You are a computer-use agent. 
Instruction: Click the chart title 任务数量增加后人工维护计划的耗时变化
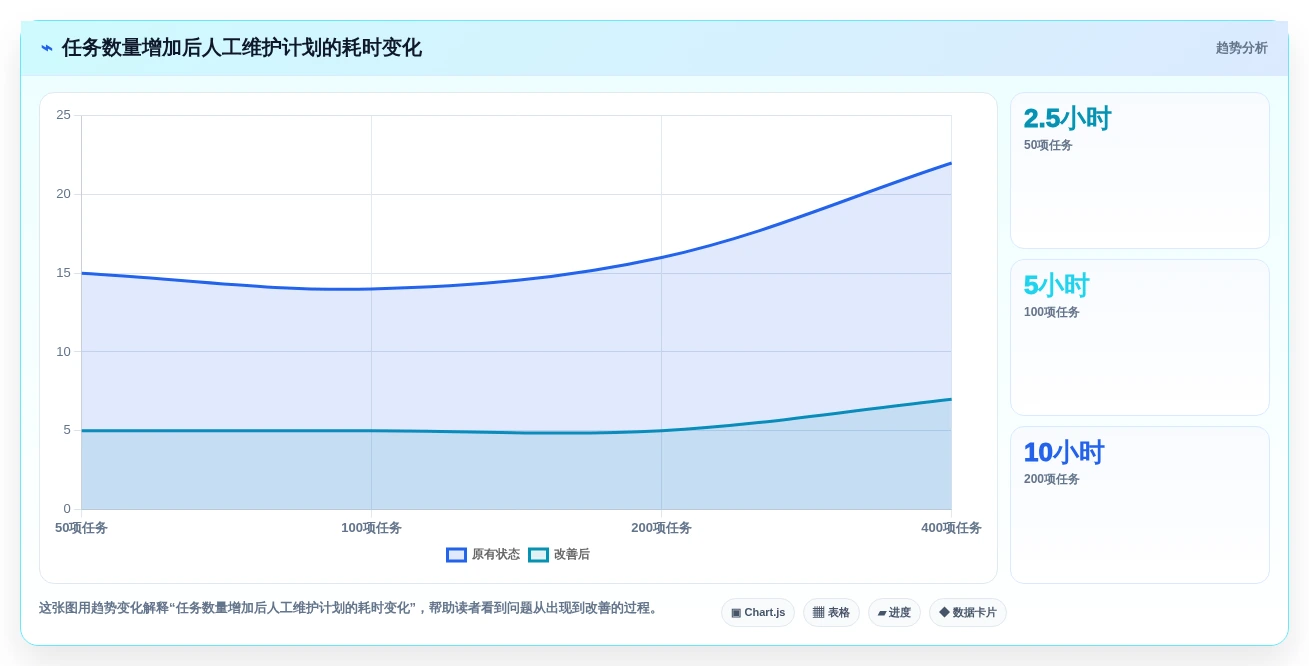pyautogui.click(x=241, y=48)
